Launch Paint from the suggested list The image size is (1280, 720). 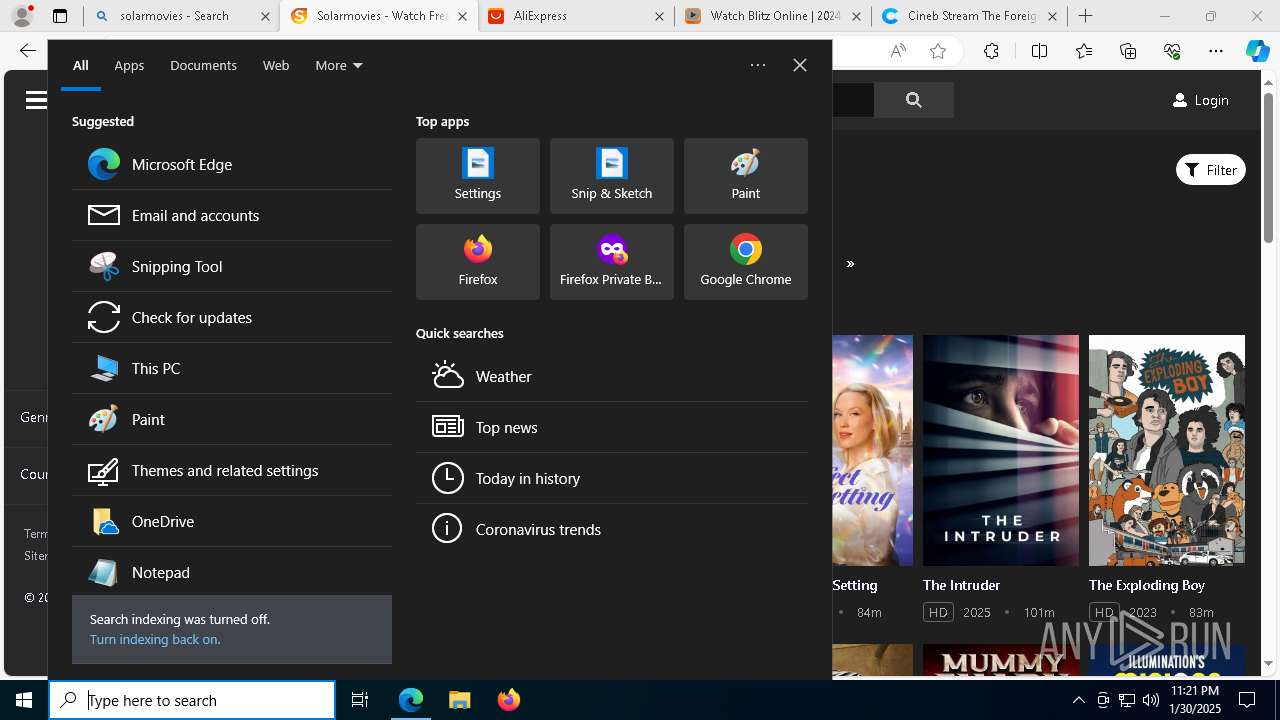tap(232, 419)
